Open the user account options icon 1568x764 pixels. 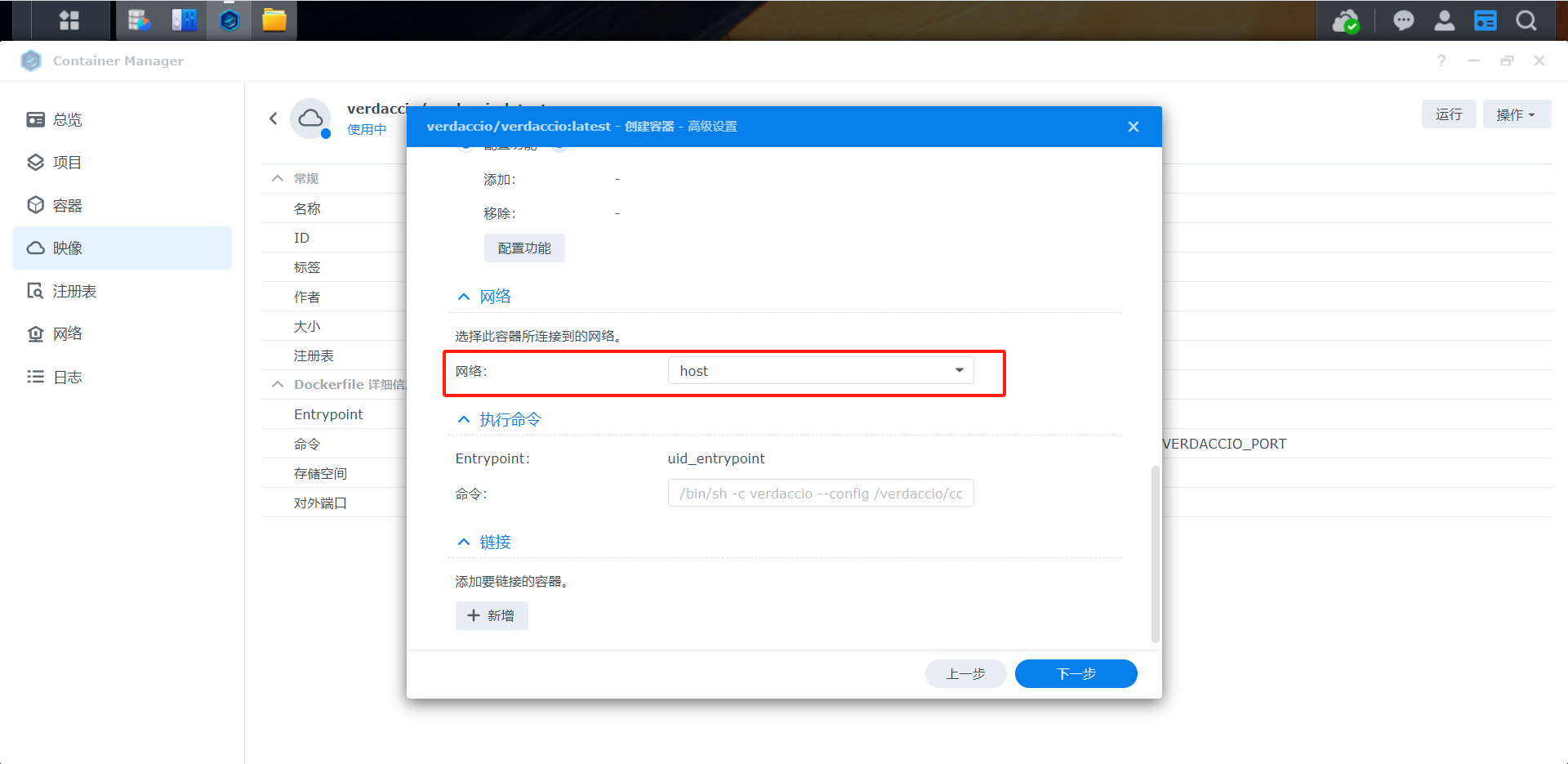pos(1445,20)
